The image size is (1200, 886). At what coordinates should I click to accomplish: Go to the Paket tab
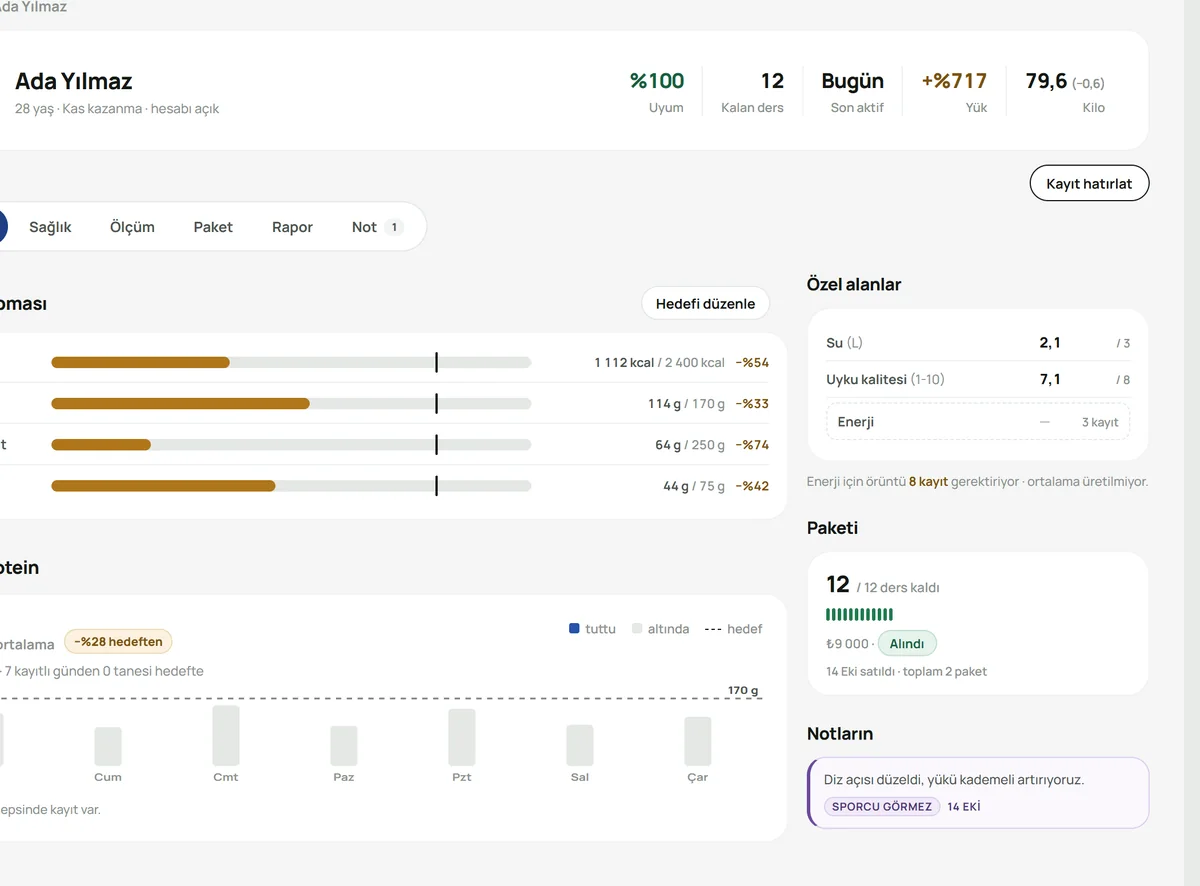[x=213, y=227]
